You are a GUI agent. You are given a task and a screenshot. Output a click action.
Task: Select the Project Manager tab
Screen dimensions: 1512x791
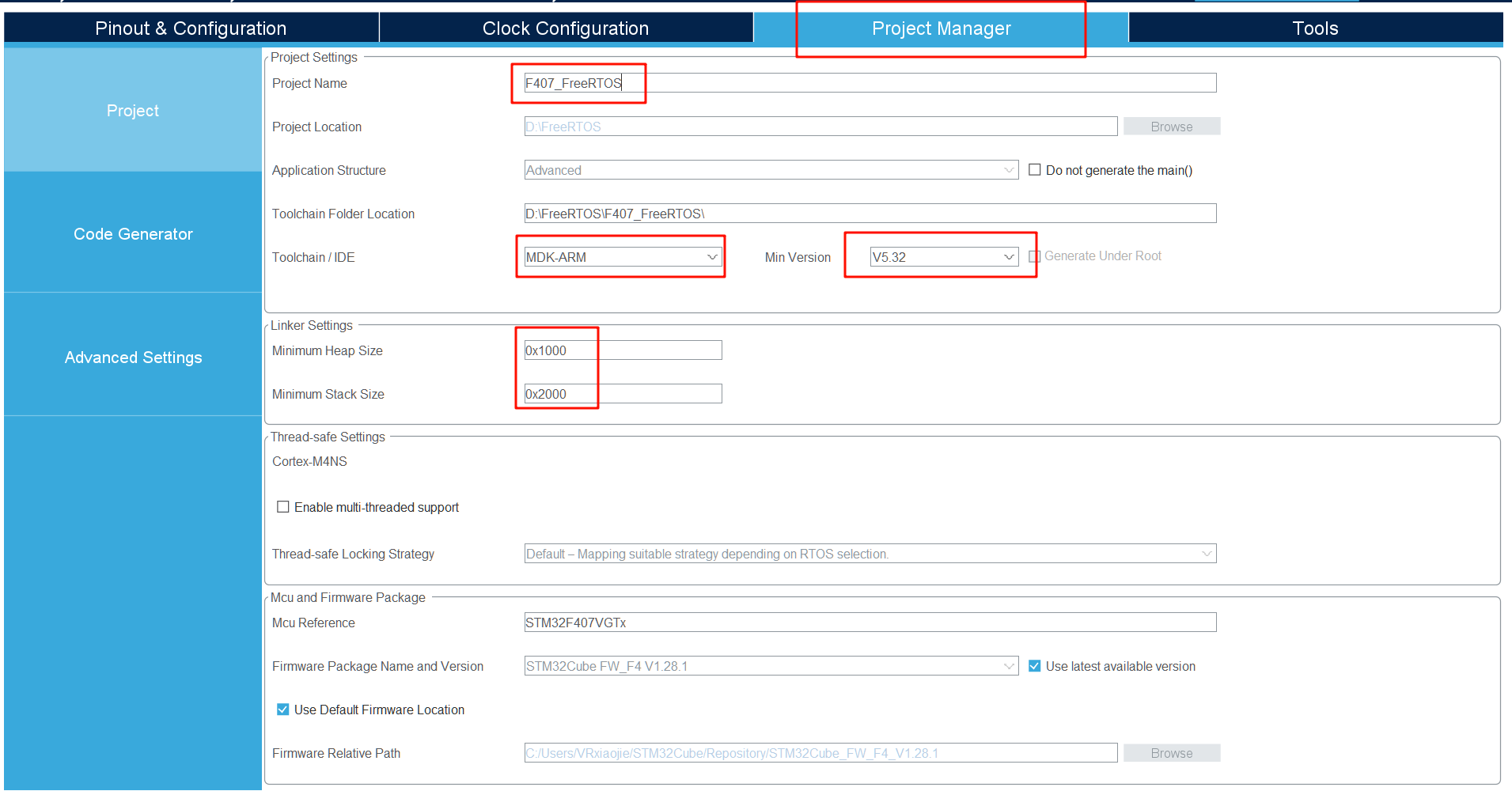click(x=941, y=28)
